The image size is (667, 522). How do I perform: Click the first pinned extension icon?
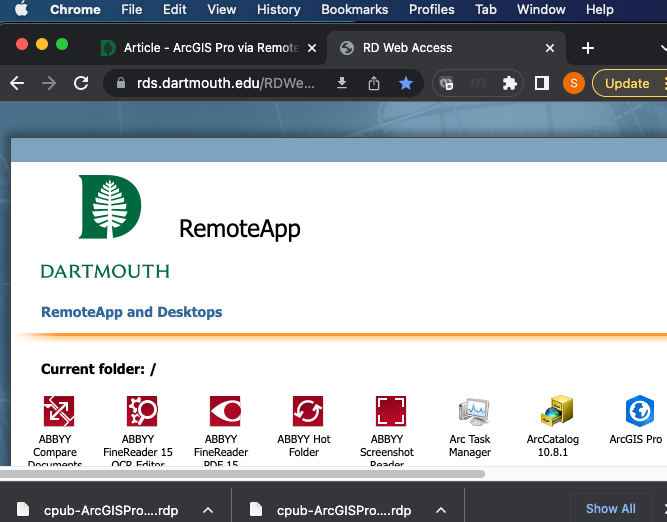point(447,83)
